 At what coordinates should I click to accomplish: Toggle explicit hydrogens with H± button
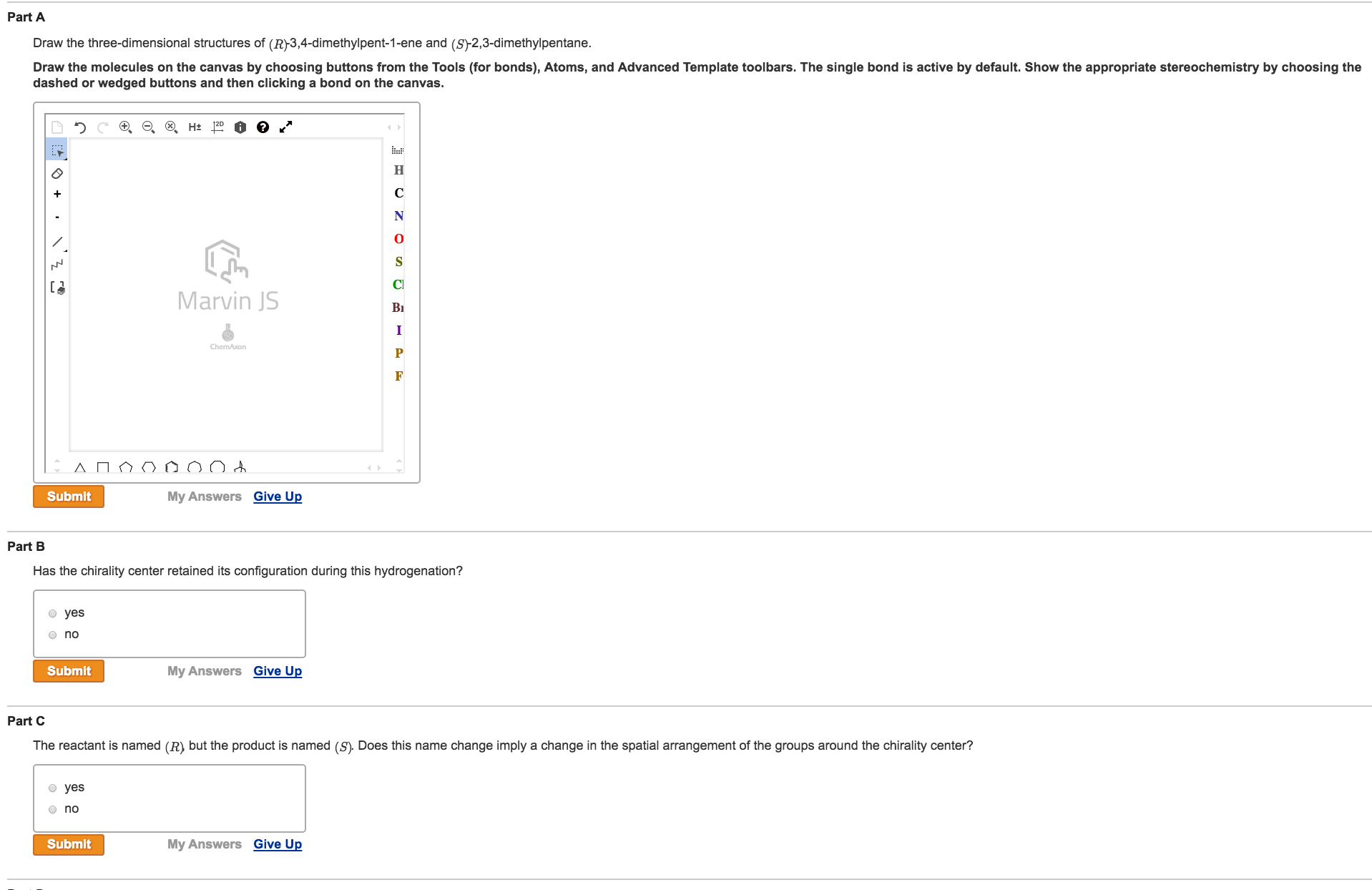195,127
